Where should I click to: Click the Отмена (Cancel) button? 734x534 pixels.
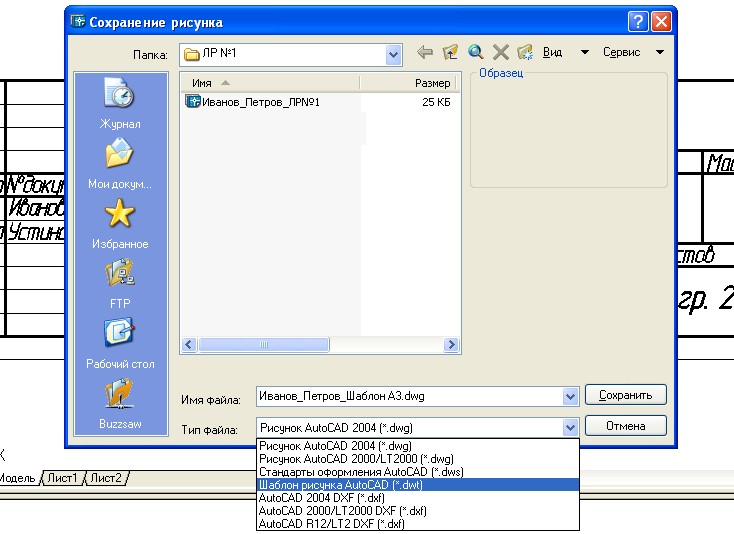tap(625, 426)
